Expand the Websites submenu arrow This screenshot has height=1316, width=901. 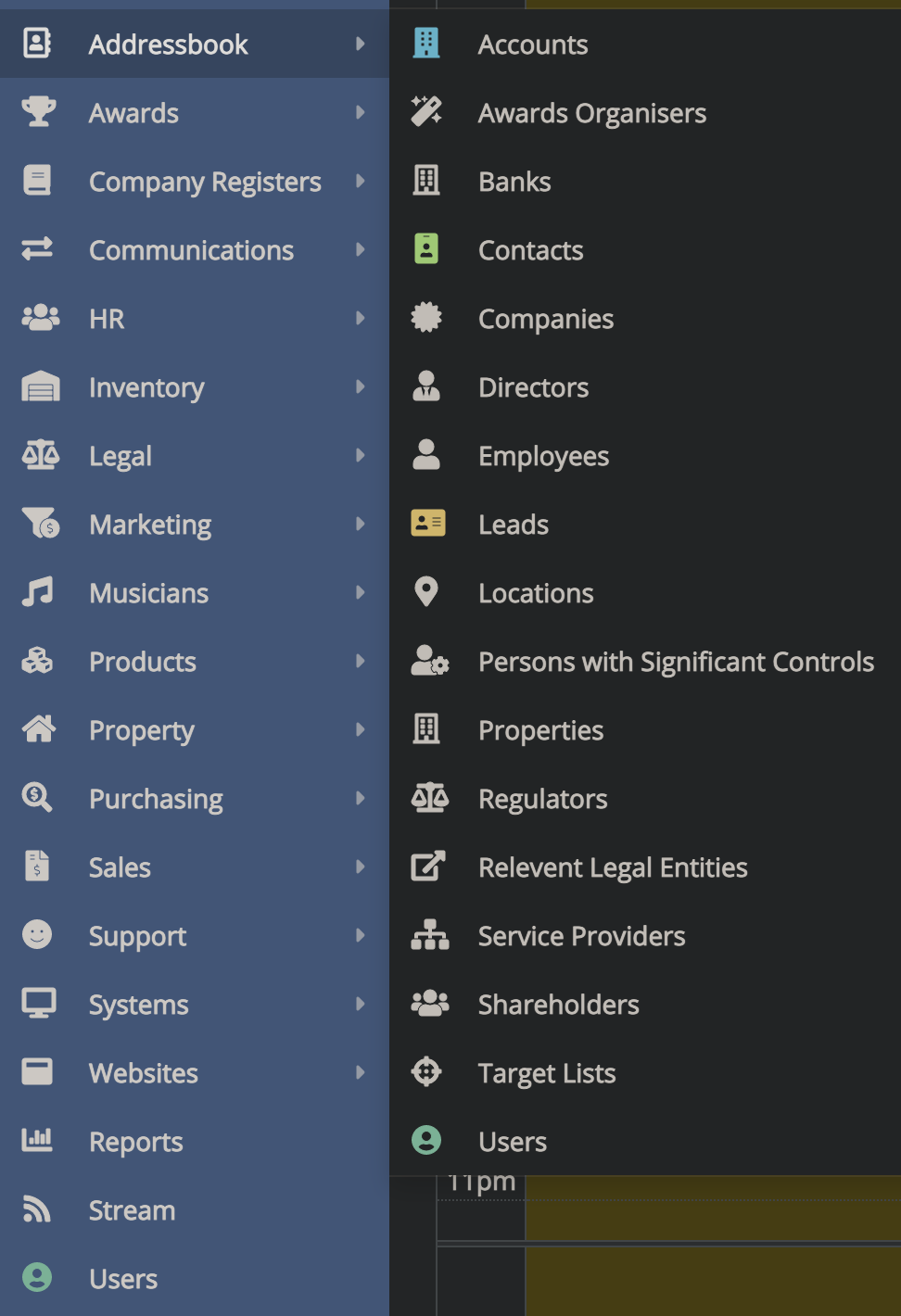(361, 1072)
